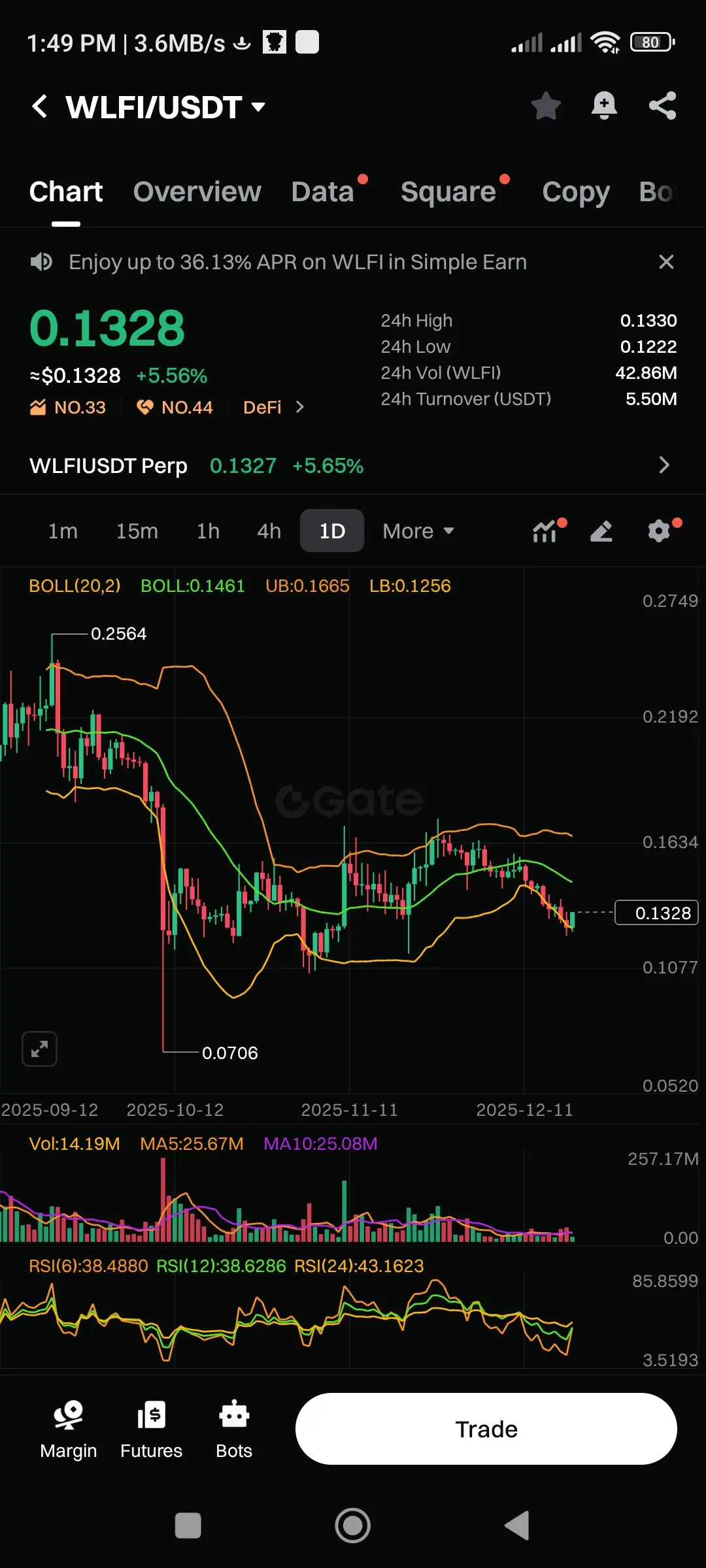Switch to the Overview tab

pos(197,192)
